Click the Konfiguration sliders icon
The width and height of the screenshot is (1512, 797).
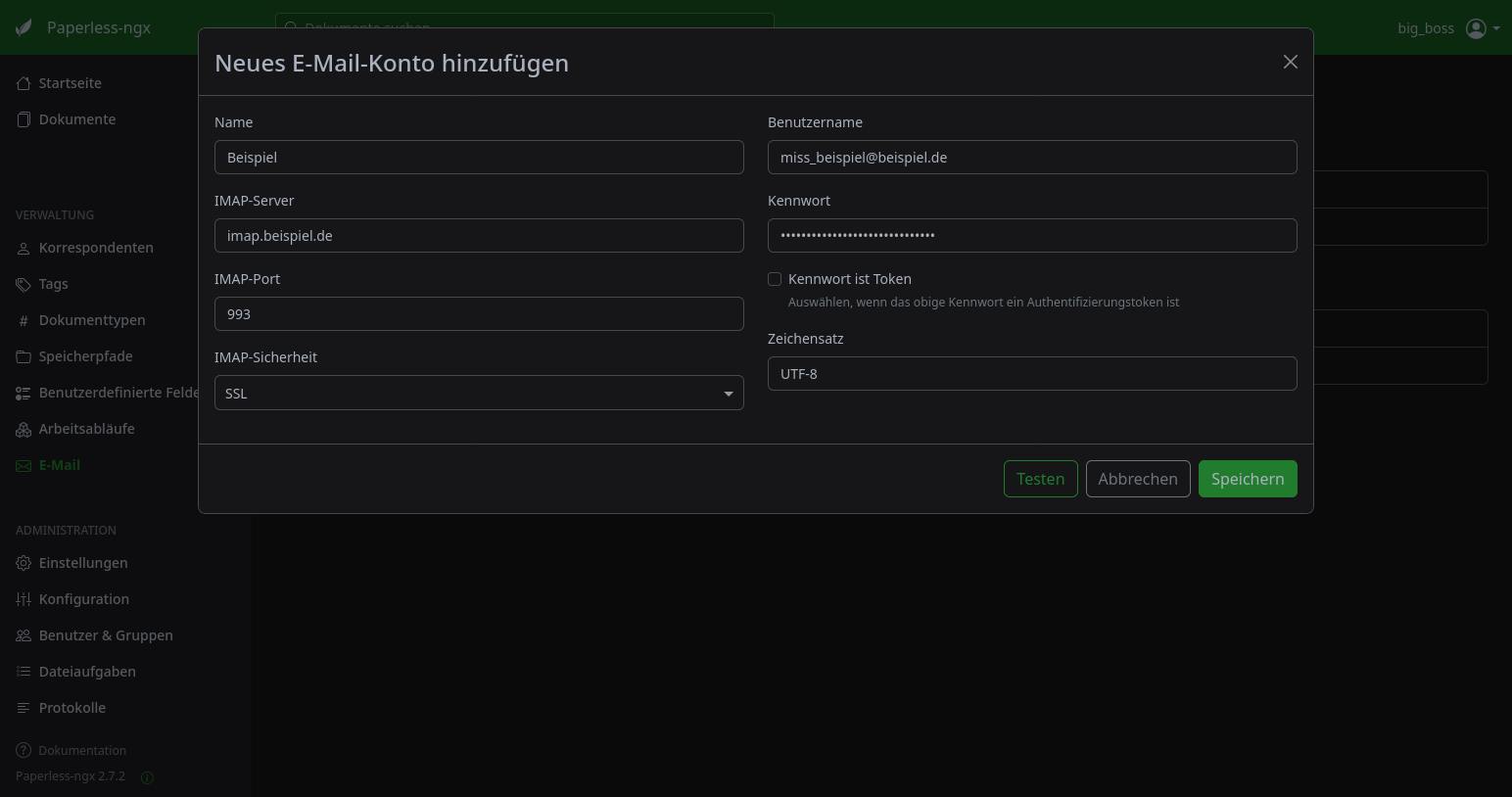24,599
